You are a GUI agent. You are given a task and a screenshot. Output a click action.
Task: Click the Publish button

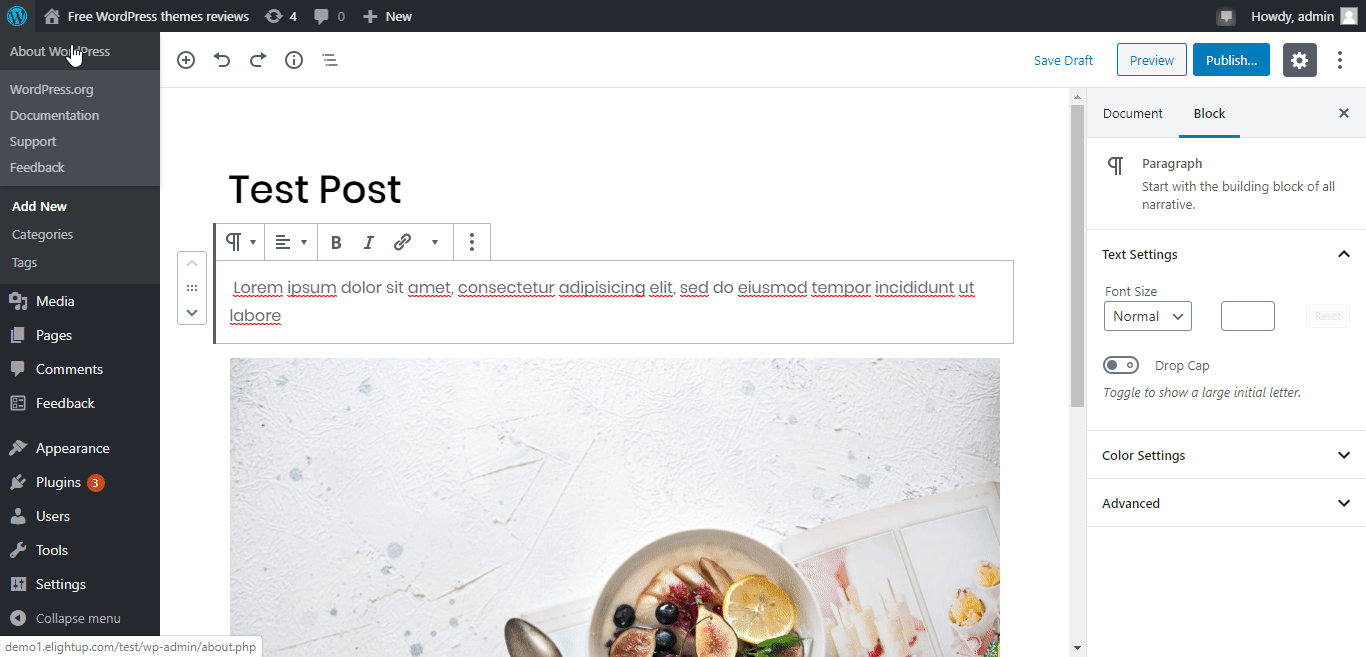1231,60
